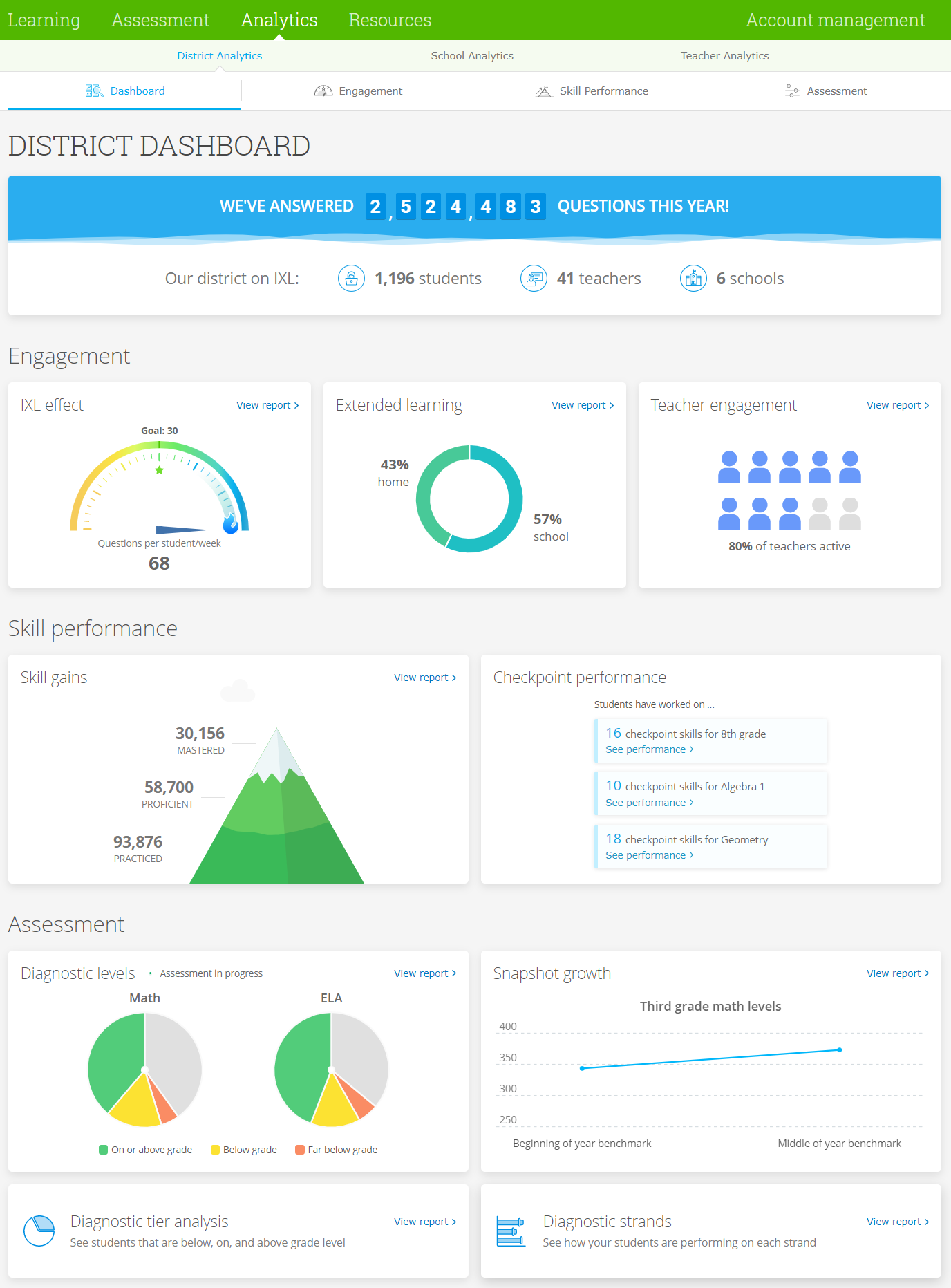
Task: Click the Extended learning donut chart
Action: pyautogui.click(x=469, y=498)
